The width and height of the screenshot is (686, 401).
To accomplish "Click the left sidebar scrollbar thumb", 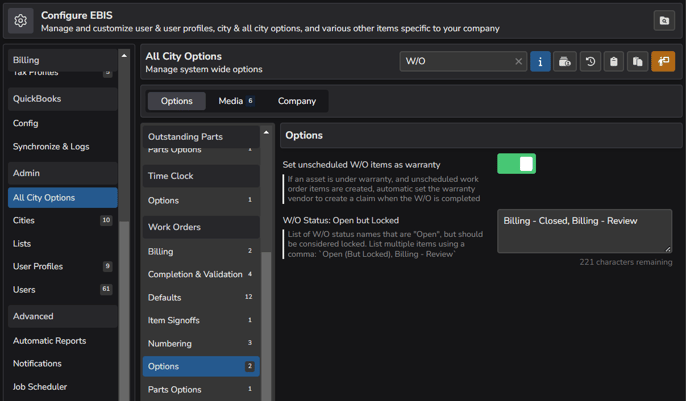I will [x=124, y=310].
